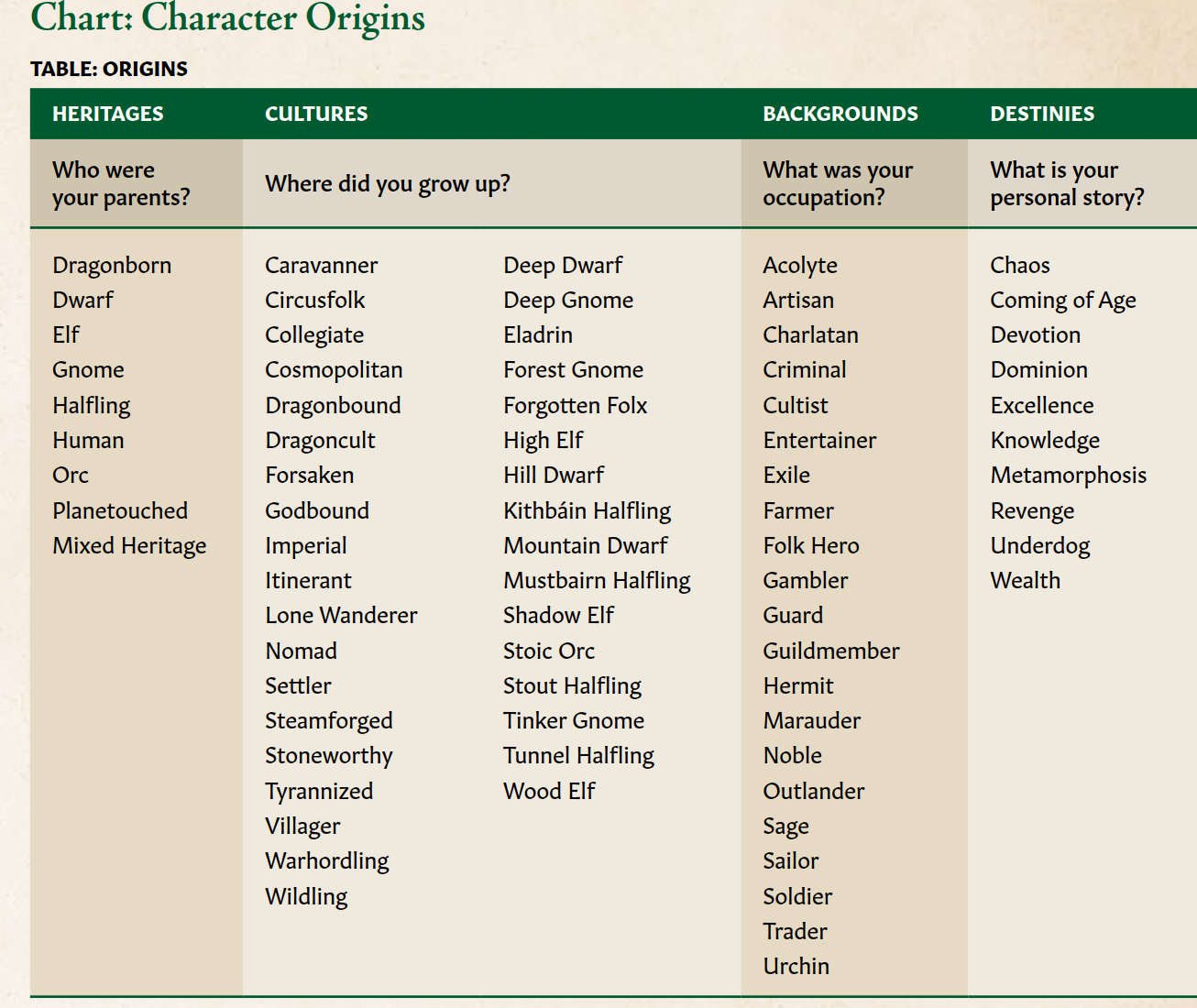1197x1008 pixels.
Task: Click Mixed Heritage in the Heritages column
Action: pyautogui.click(x=129, y=546)
